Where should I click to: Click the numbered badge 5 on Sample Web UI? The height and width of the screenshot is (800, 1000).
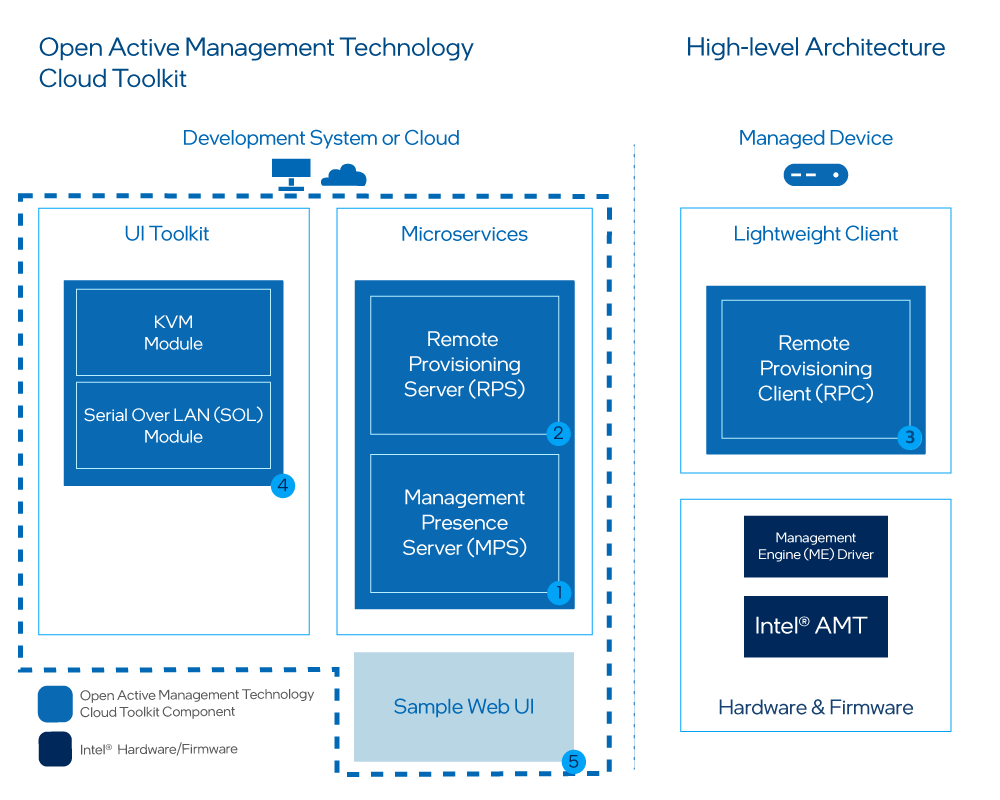(x=573, y=761)
